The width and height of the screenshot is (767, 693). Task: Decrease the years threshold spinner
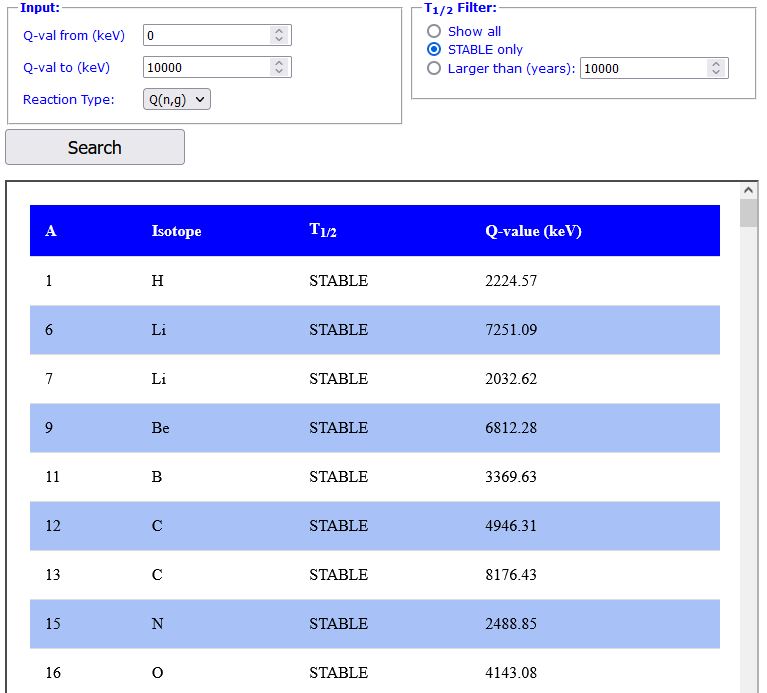[x=716, y=73]
